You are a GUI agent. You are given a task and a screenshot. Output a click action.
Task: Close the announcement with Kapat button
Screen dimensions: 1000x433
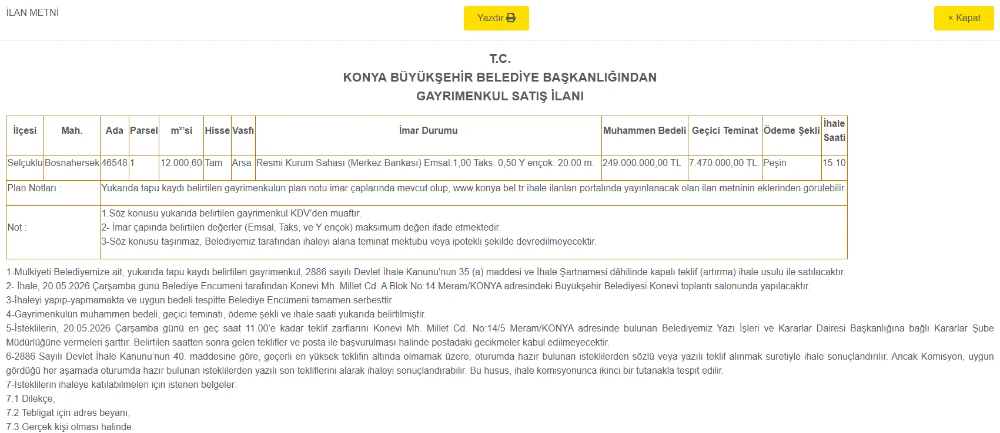pos(964,18)
